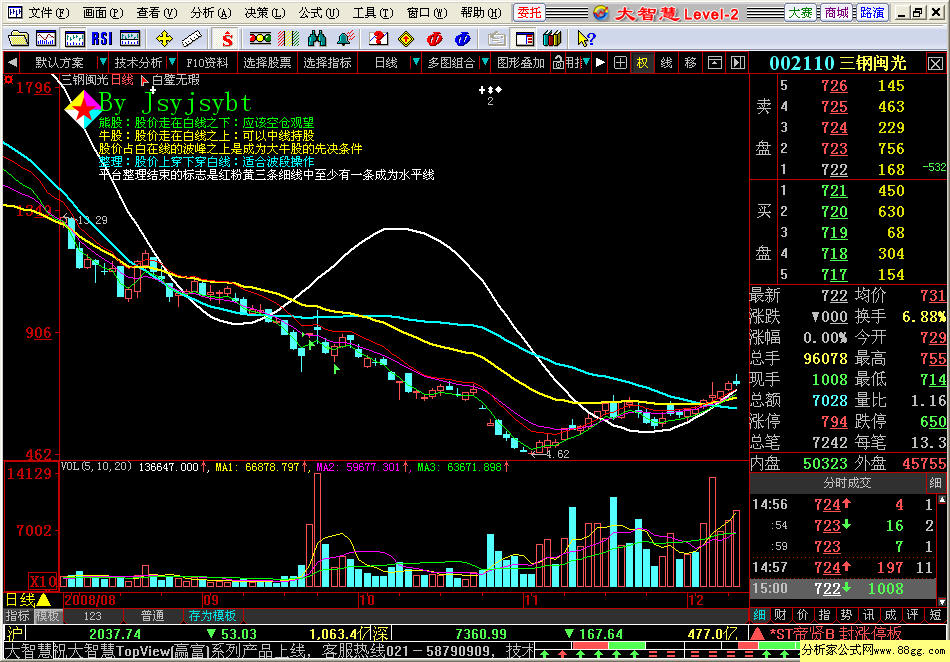Switch to the 模板 tab
Viewport: 950px width, 662px height.
[x=47, y=615]
